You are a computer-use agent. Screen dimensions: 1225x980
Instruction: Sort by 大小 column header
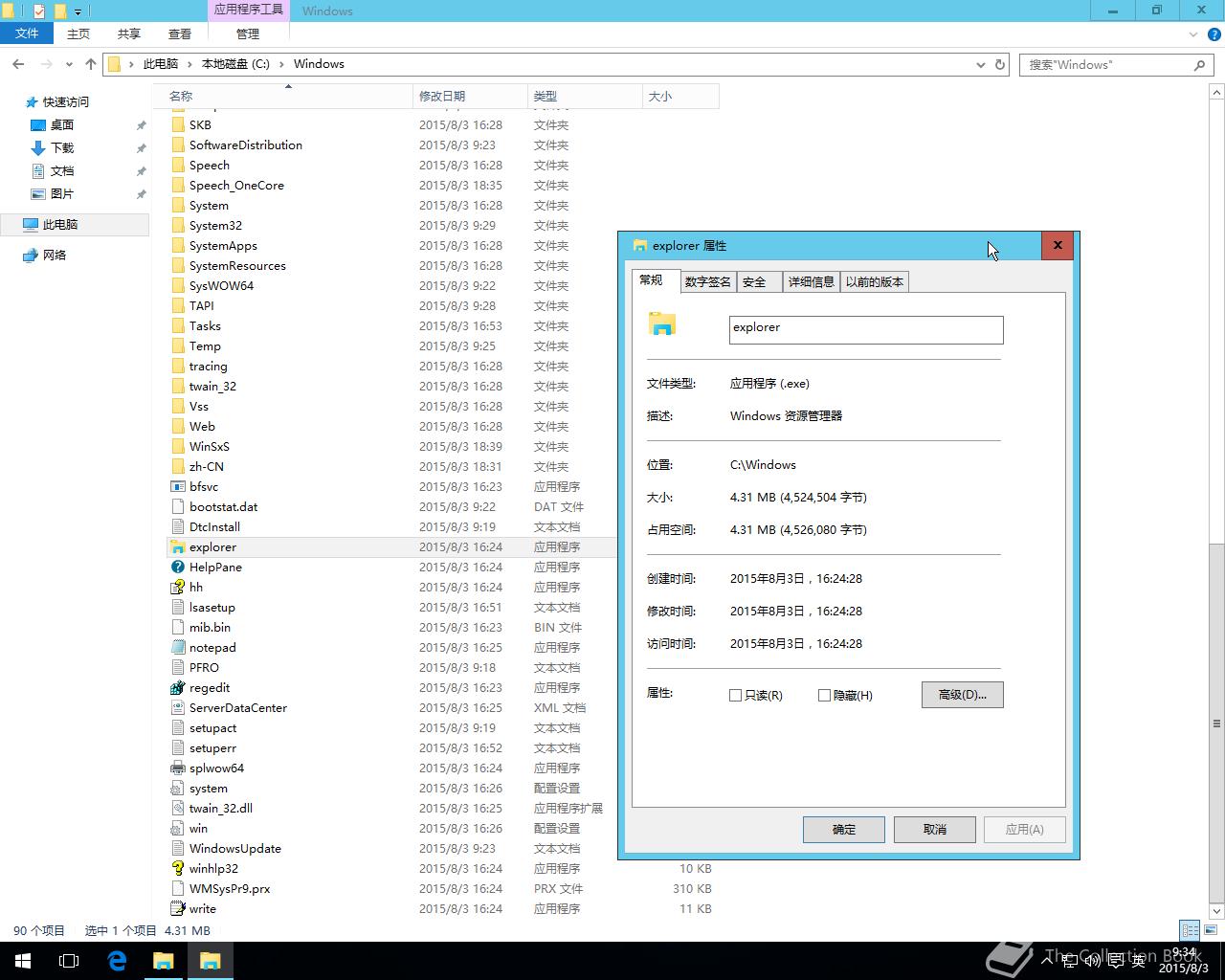pos(680,97)
